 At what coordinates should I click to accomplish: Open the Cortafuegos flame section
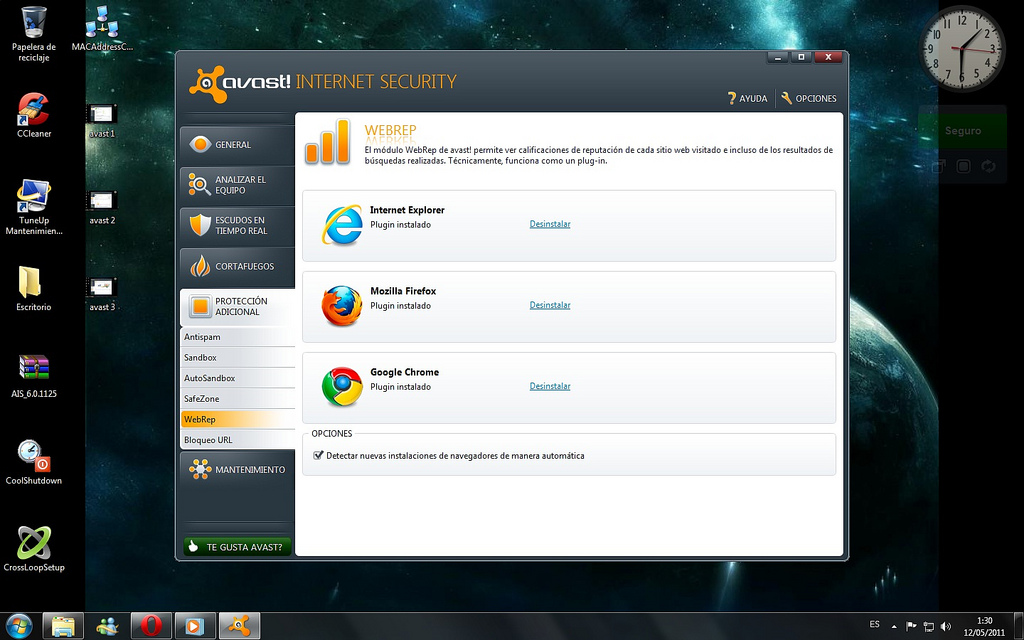coord(238,266)
